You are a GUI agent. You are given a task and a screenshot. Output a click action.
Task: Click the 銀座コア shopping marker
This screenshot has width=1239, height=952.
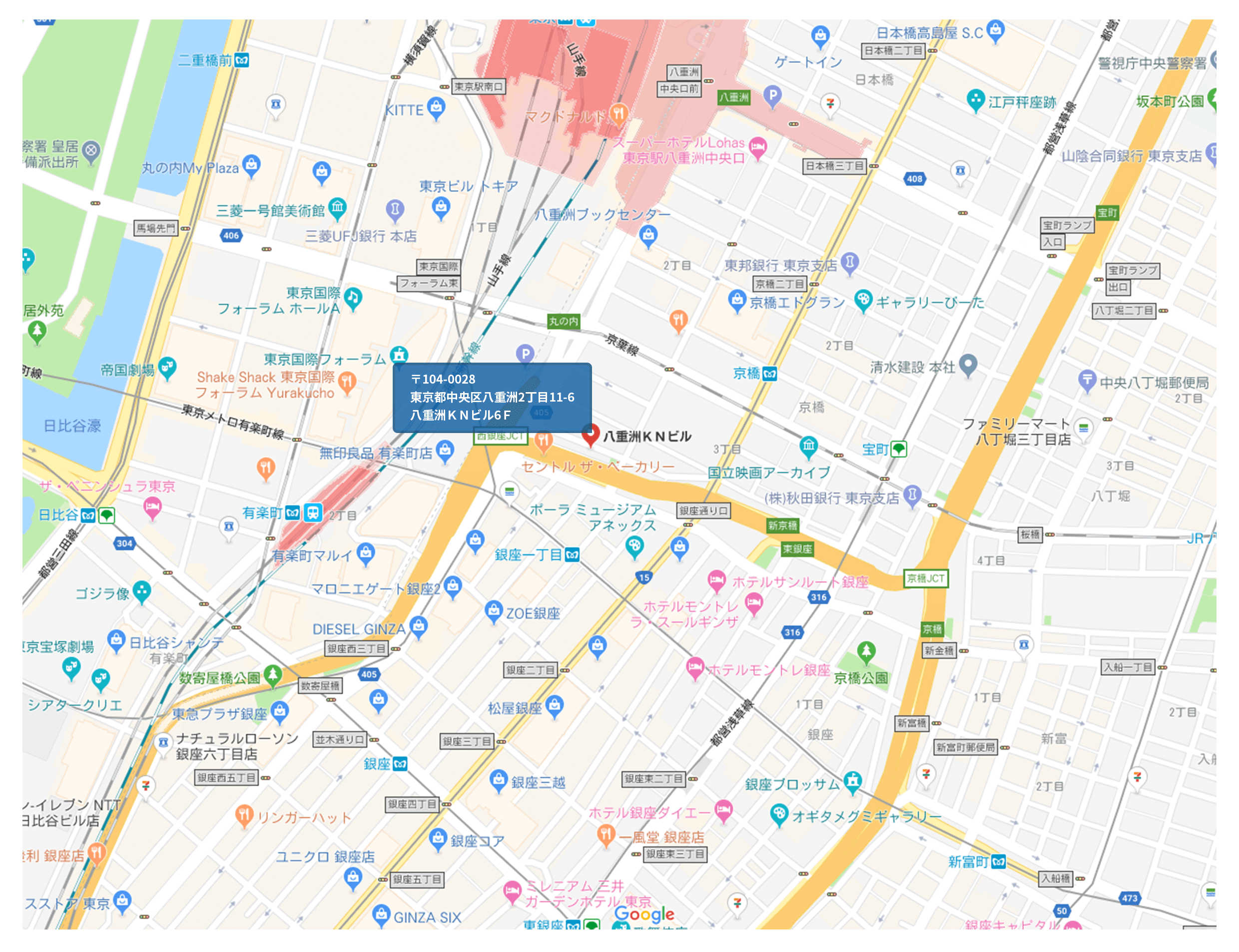click(x=438, y=839)
